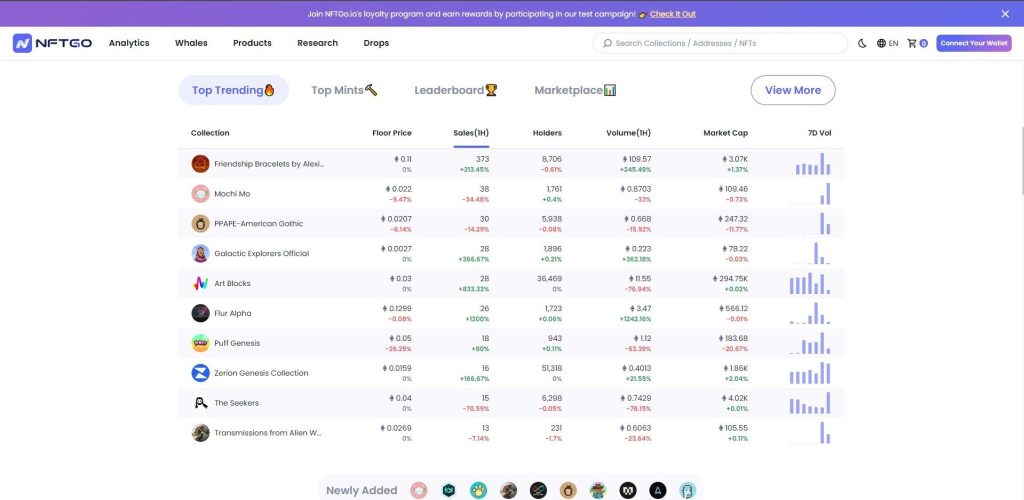Click the Mochi Mo collection avatar
Image resolution: width=1024 pixels, height=500 pixels.
pos(200,194)
